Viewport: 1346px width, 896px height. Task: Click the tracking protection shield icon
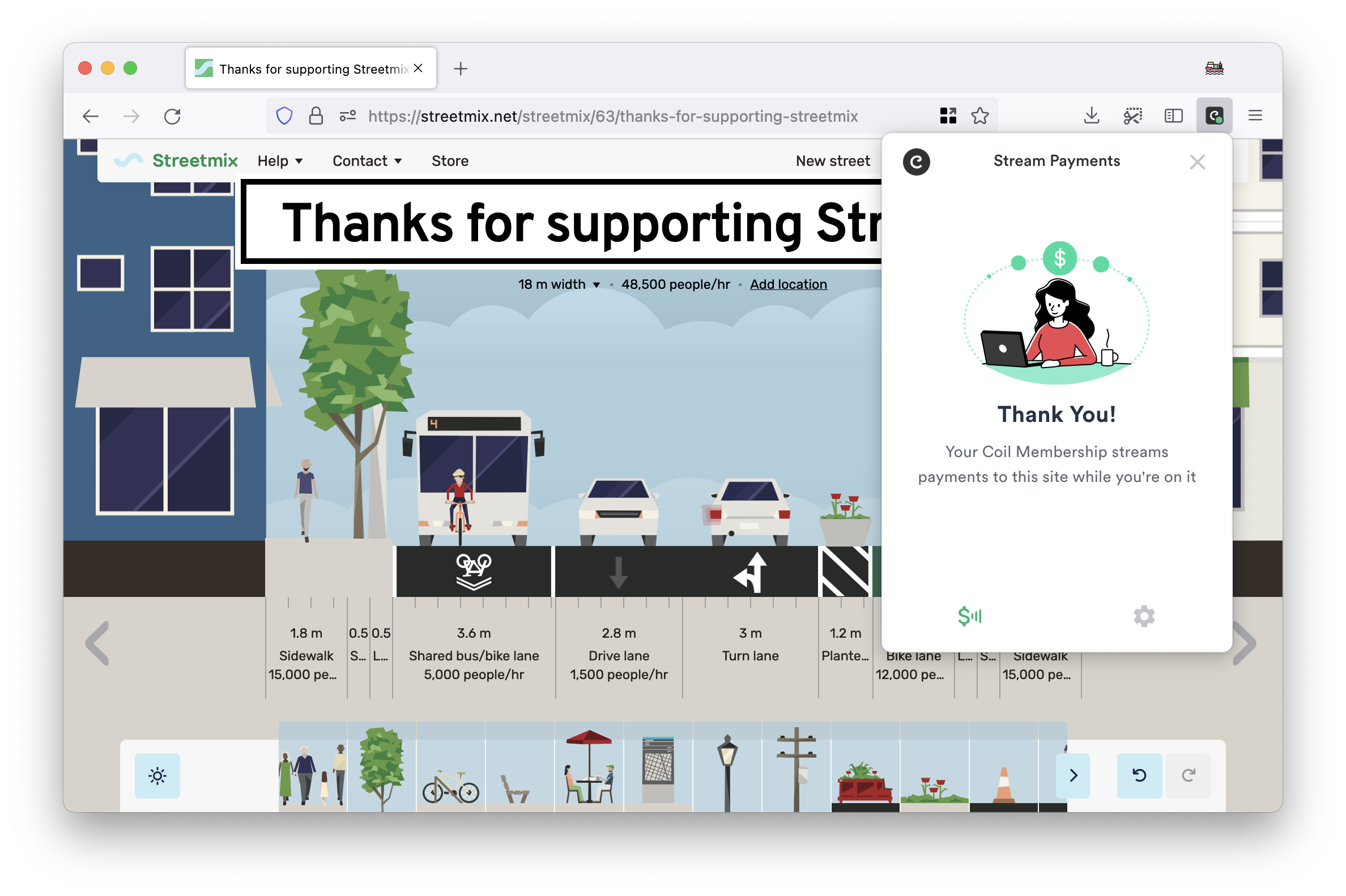tap(284, 116)
